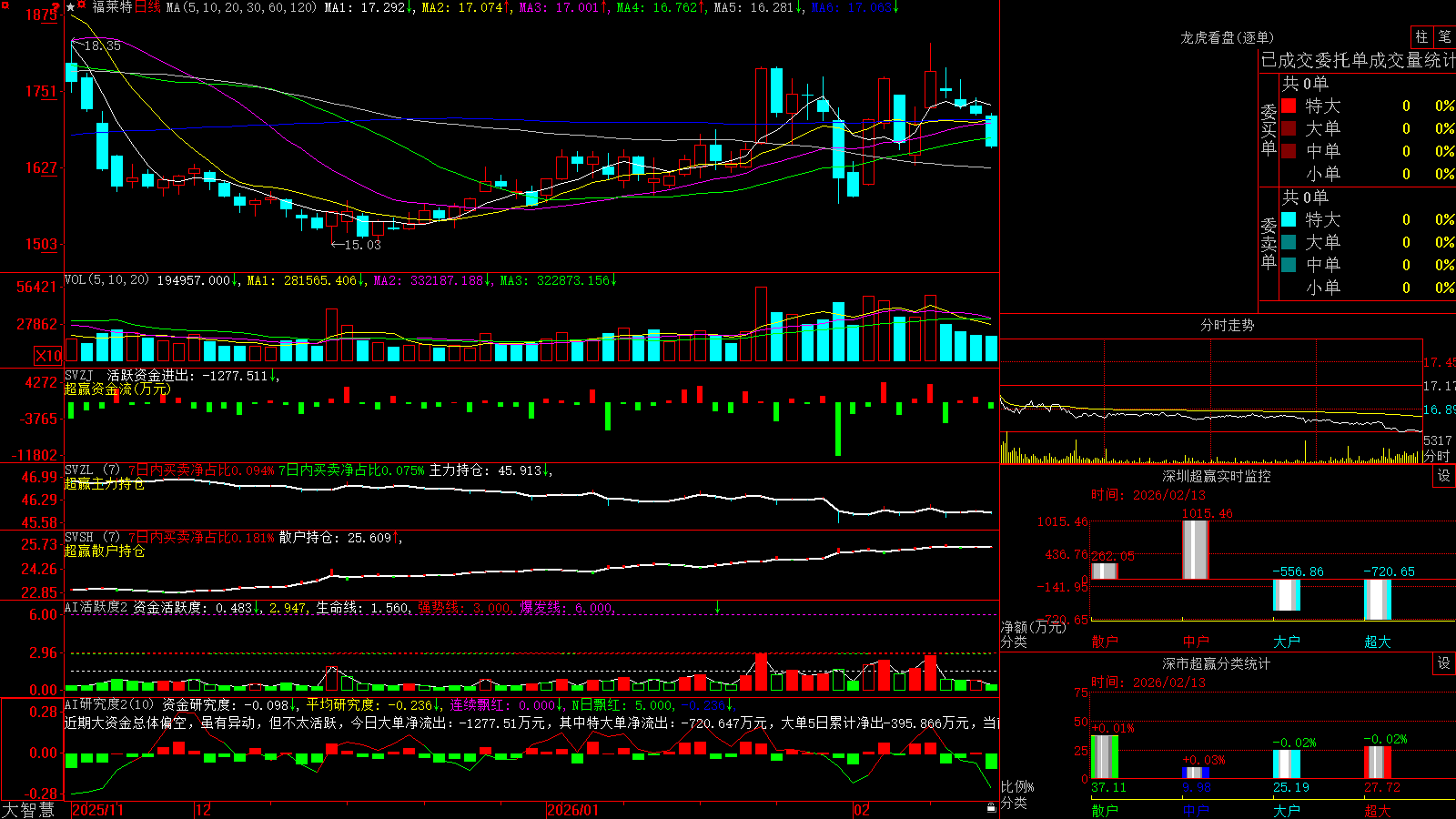The width and height of the screenshot is (1456, 819).
Task: Click the 2025/11 date marker on the timeline
Action: click(97, 810)
